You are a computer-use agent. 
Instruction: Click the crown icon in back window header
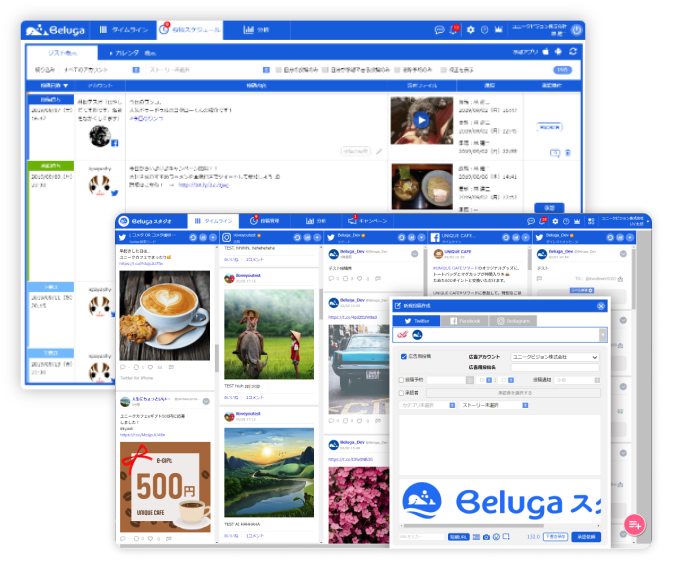pos(498,30)
